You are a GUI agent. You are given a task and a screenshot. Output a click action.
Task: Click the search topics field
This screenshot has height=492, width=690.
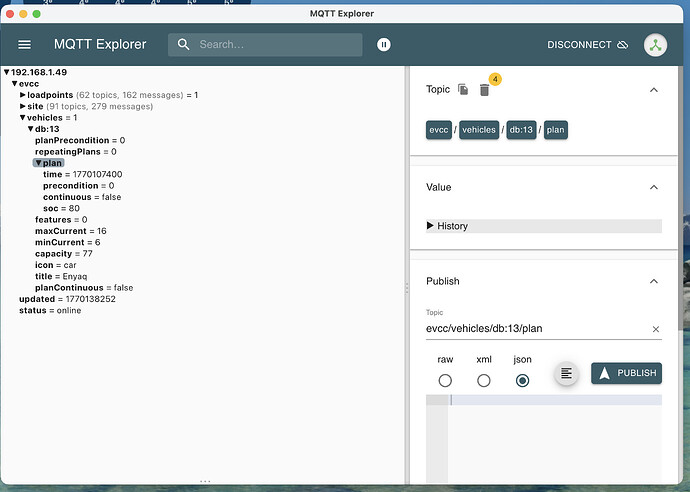point(275,45)
